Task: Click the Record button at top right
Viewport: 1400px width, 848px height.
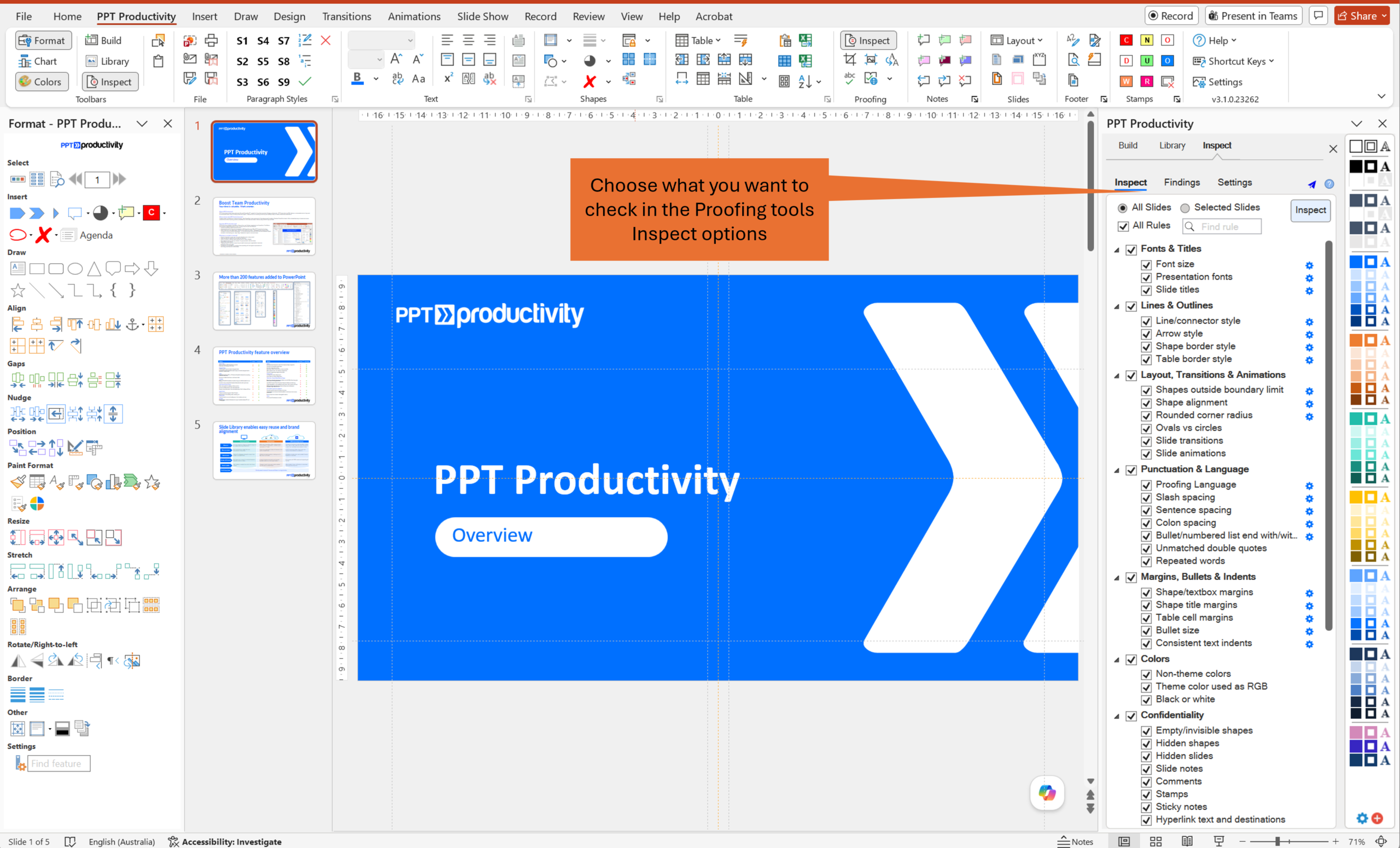Action: click(x=1171, y=16)
